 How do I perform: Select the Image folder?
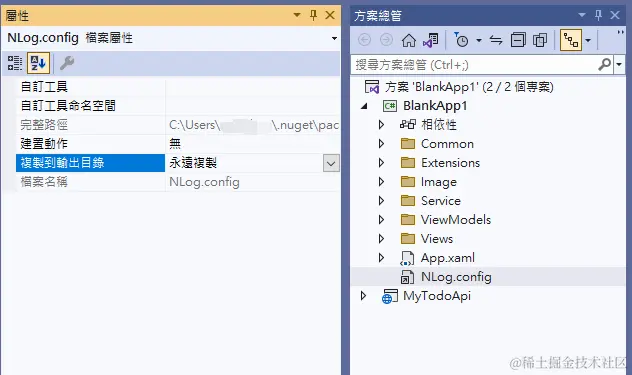[x=439, y=182]
